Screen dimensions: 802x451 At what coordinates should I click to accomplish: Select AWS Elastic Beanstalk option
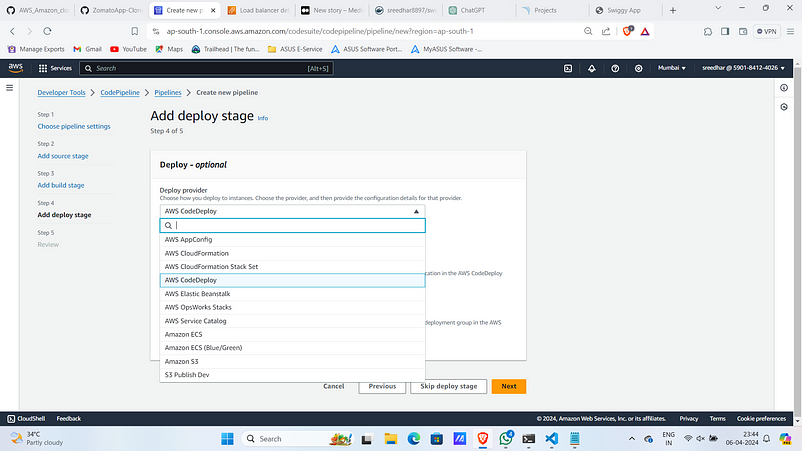point(292,294)
